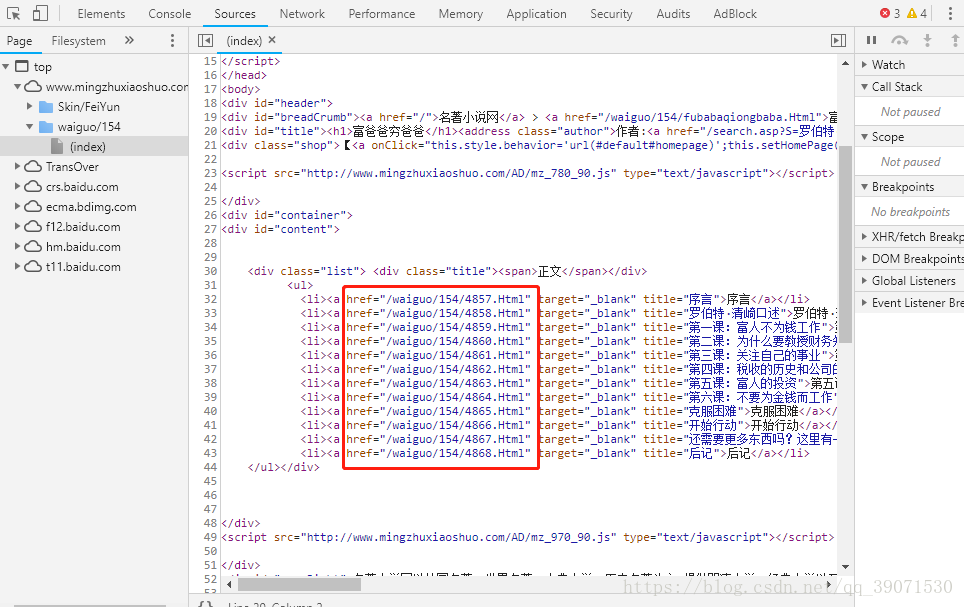Click the pretty-print curly braces icon
The height and width of the screenshot is (607, 964).
(205, 604)
